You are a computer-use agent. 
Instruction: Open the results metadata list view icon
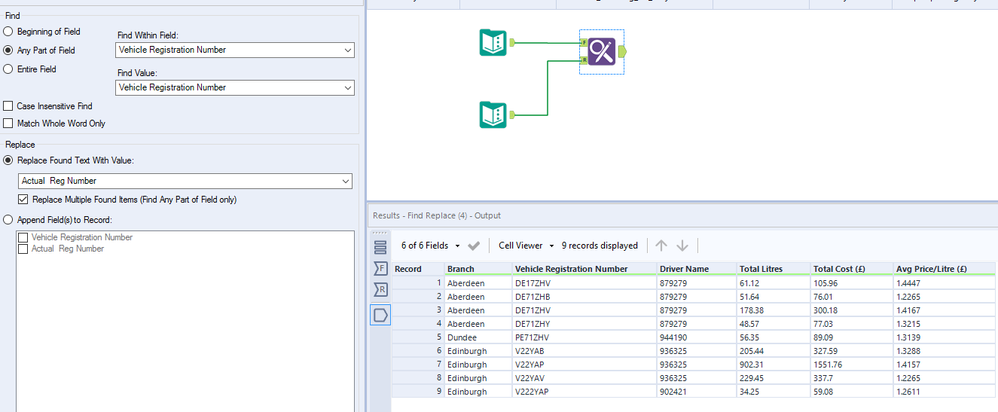pos(380,246)
